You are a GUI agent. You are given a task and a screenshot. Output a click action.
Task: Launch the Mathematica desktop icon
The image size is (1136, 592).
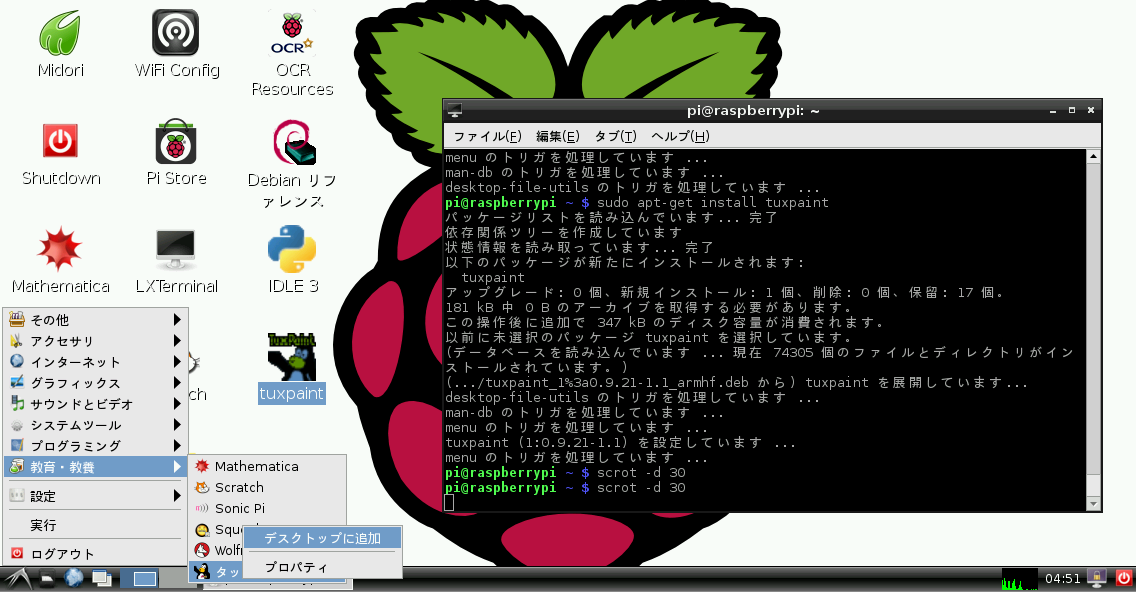61,261
